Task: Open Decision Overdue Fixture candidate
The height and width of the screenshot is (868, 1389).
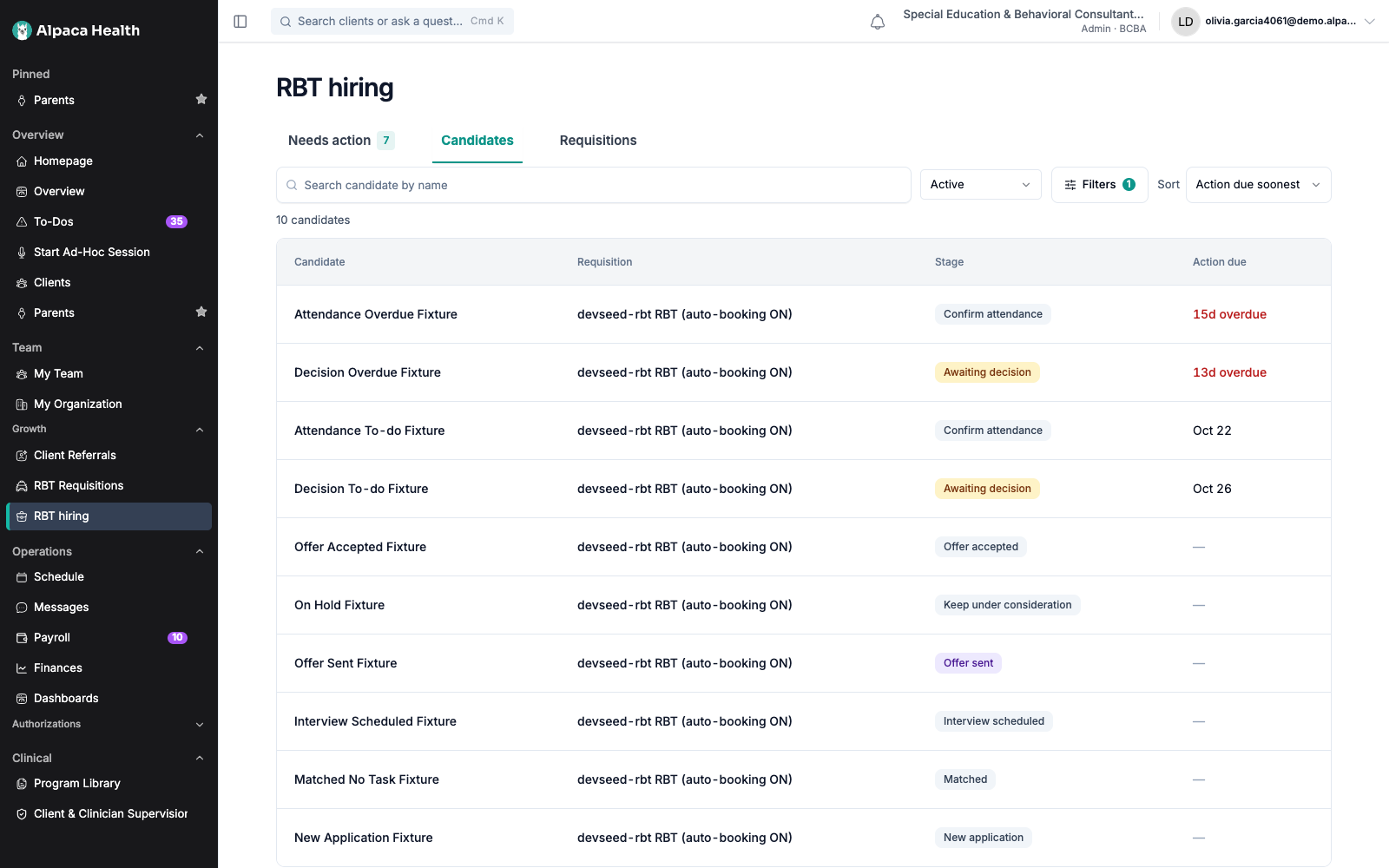Action: click(x=367, y=372)
